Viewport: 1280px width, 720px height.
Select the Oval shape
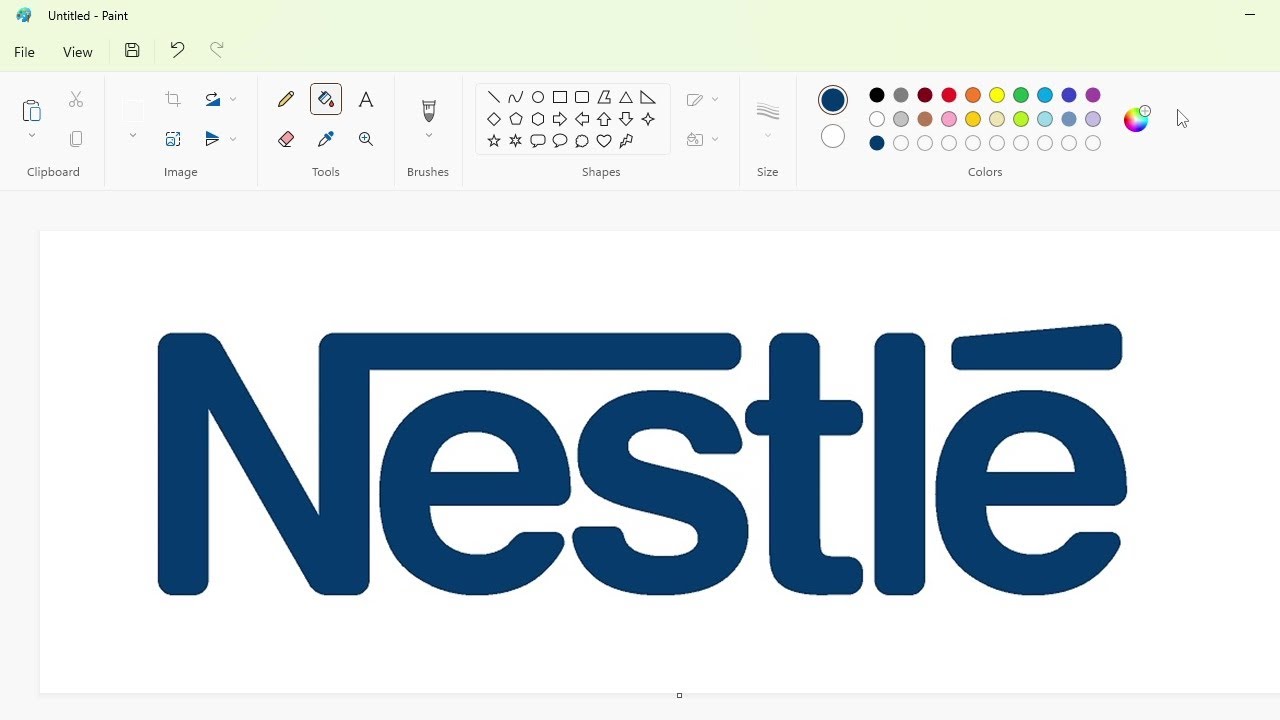click(x=538, y=97)
